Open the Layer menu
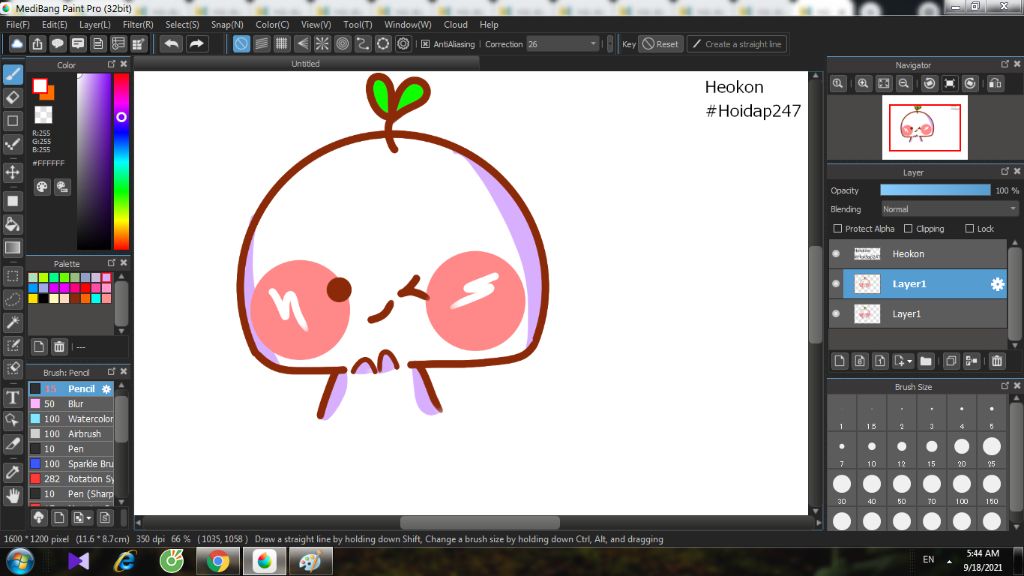This screenshot has height=576, width=1024. pyautogui.click(x=95, y=25)
